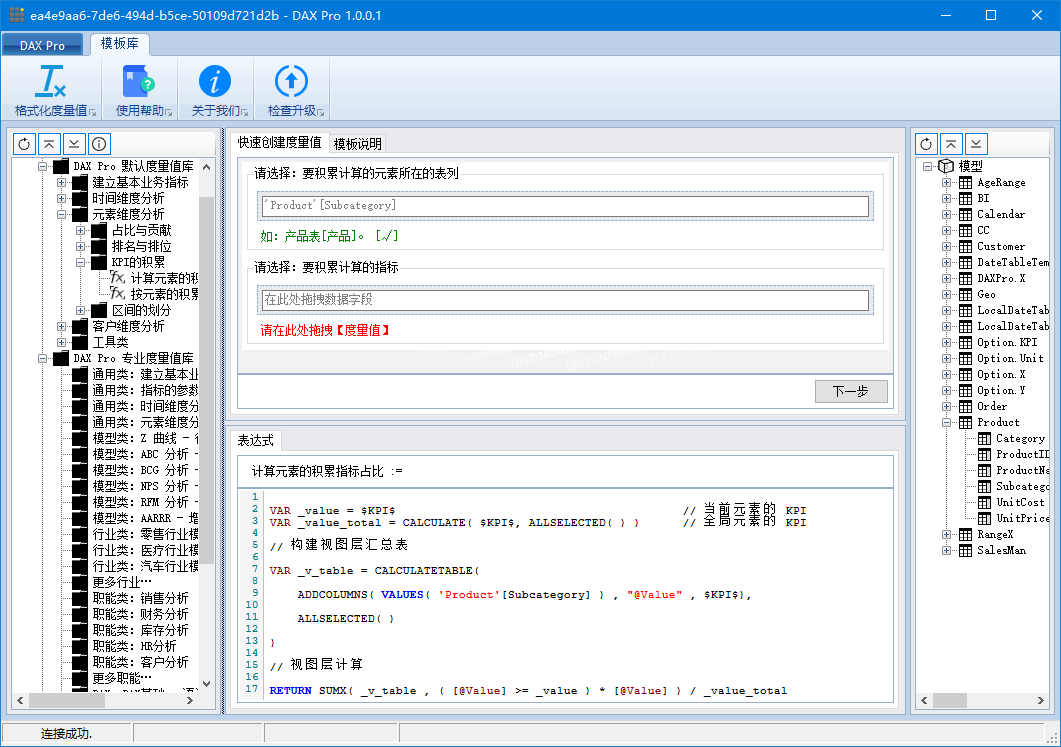Screen dimensions: 1061x747
Task: Refresh the left template library tree
Action: click(x=25, y=144)
